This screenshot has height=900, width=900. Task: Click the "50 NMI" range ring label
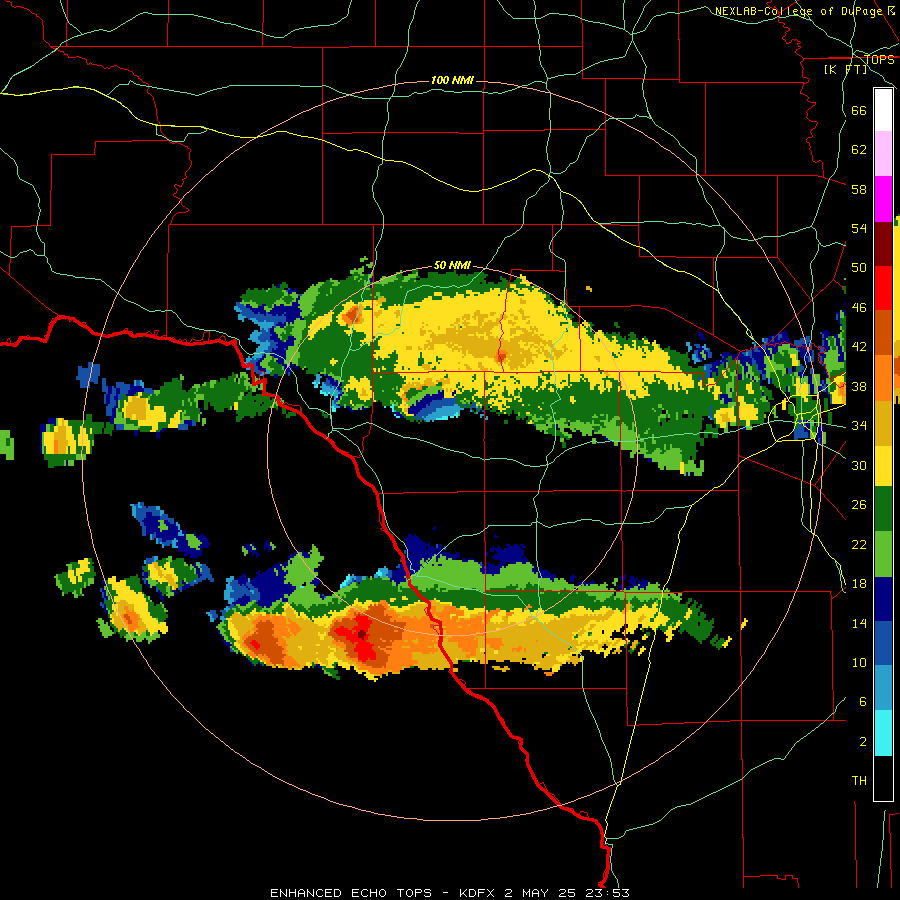[452, 265]
